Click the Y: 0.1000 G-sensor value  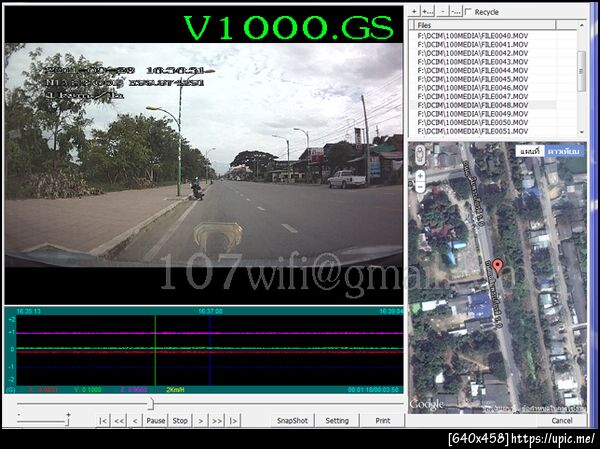pyautogui.click(x=88, y=390)
